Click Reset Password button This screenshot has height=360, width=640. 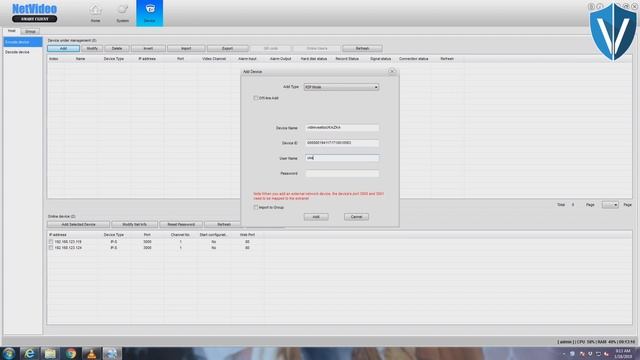(x=181, y=224)
